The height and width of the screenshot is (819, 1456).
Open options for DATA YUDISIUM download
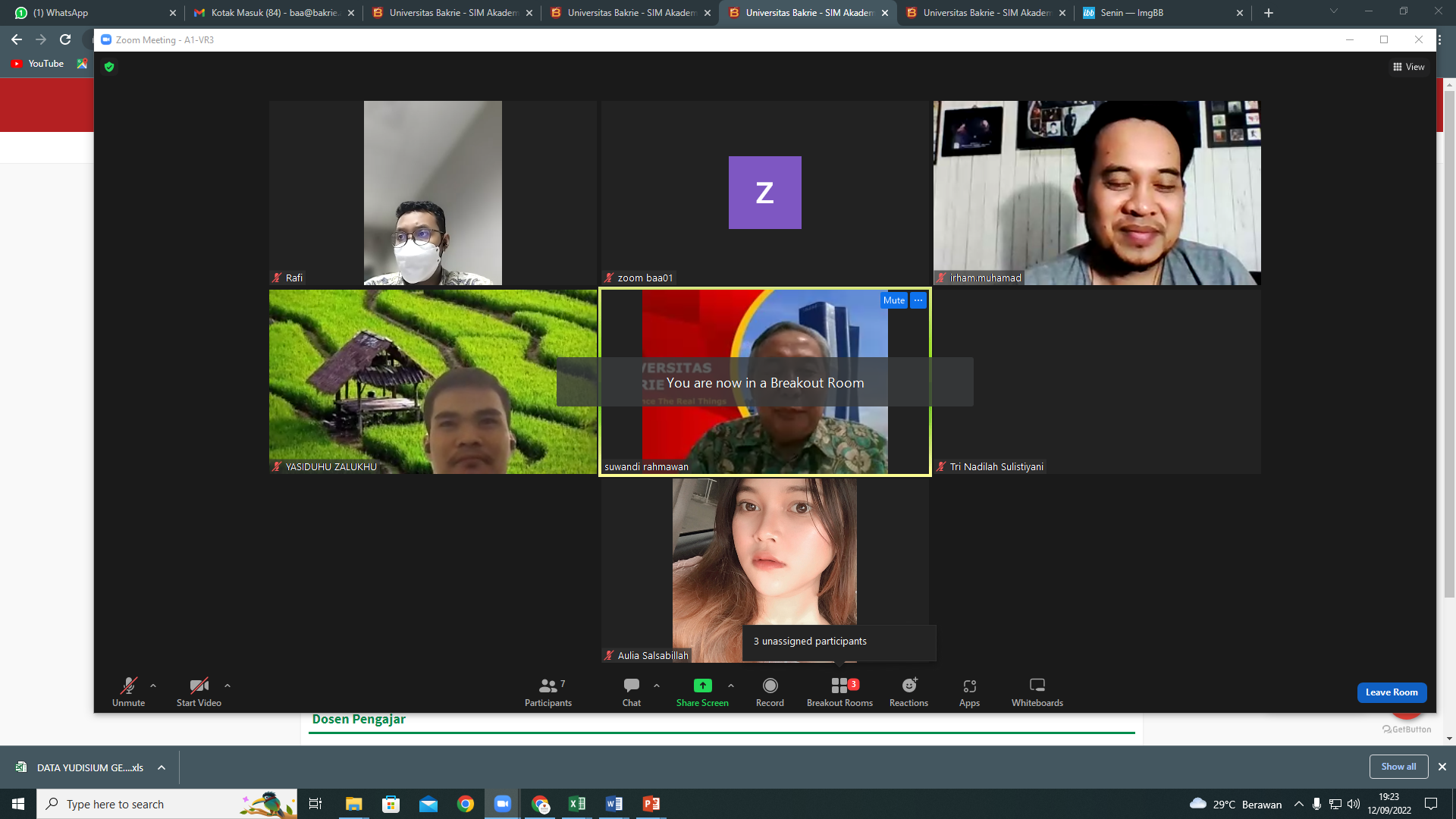pyautogui.click(x=162, y=767)
